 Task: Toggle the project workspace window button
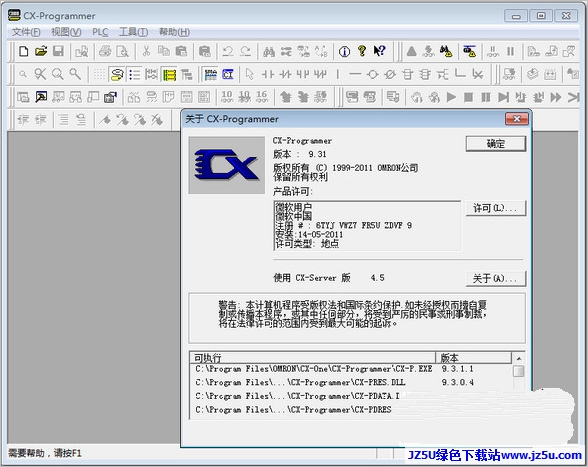24,98
